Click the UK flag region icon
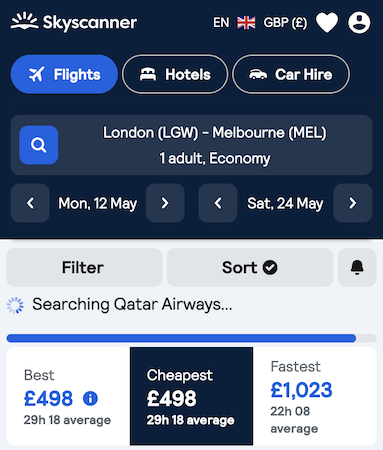 pyautogui.click(x=246, y=23)
